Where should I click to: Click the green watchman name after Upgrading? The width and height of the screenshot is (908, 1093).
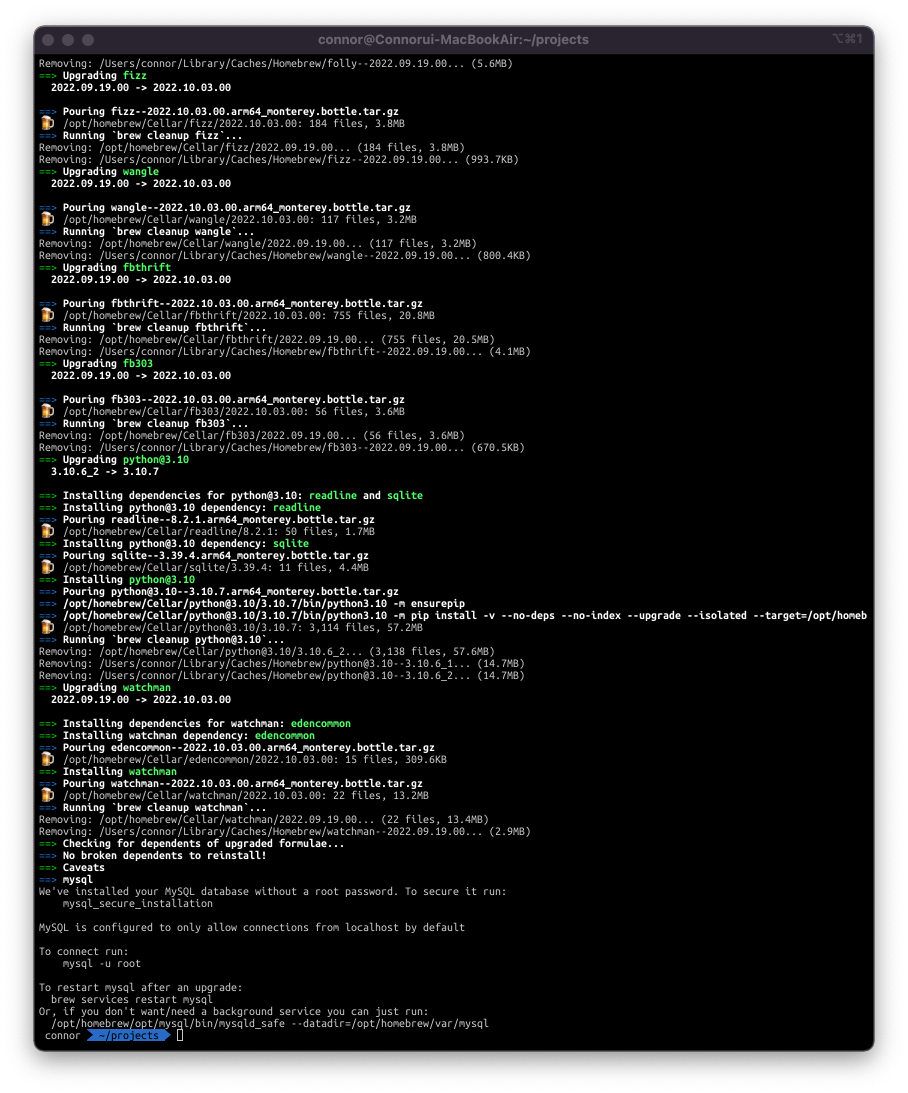147,687
